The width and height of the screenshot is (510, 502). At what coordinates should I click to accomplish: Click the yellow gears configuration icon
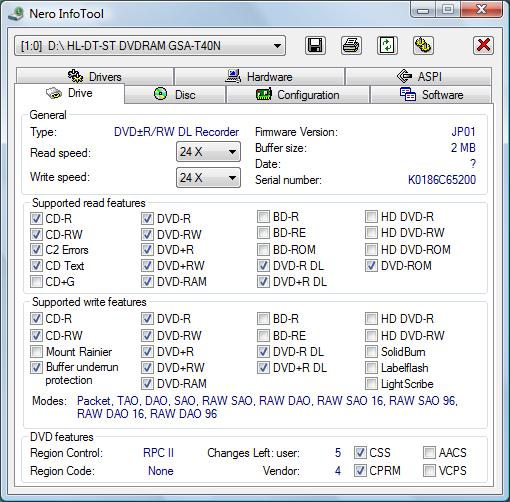point(423,45)
